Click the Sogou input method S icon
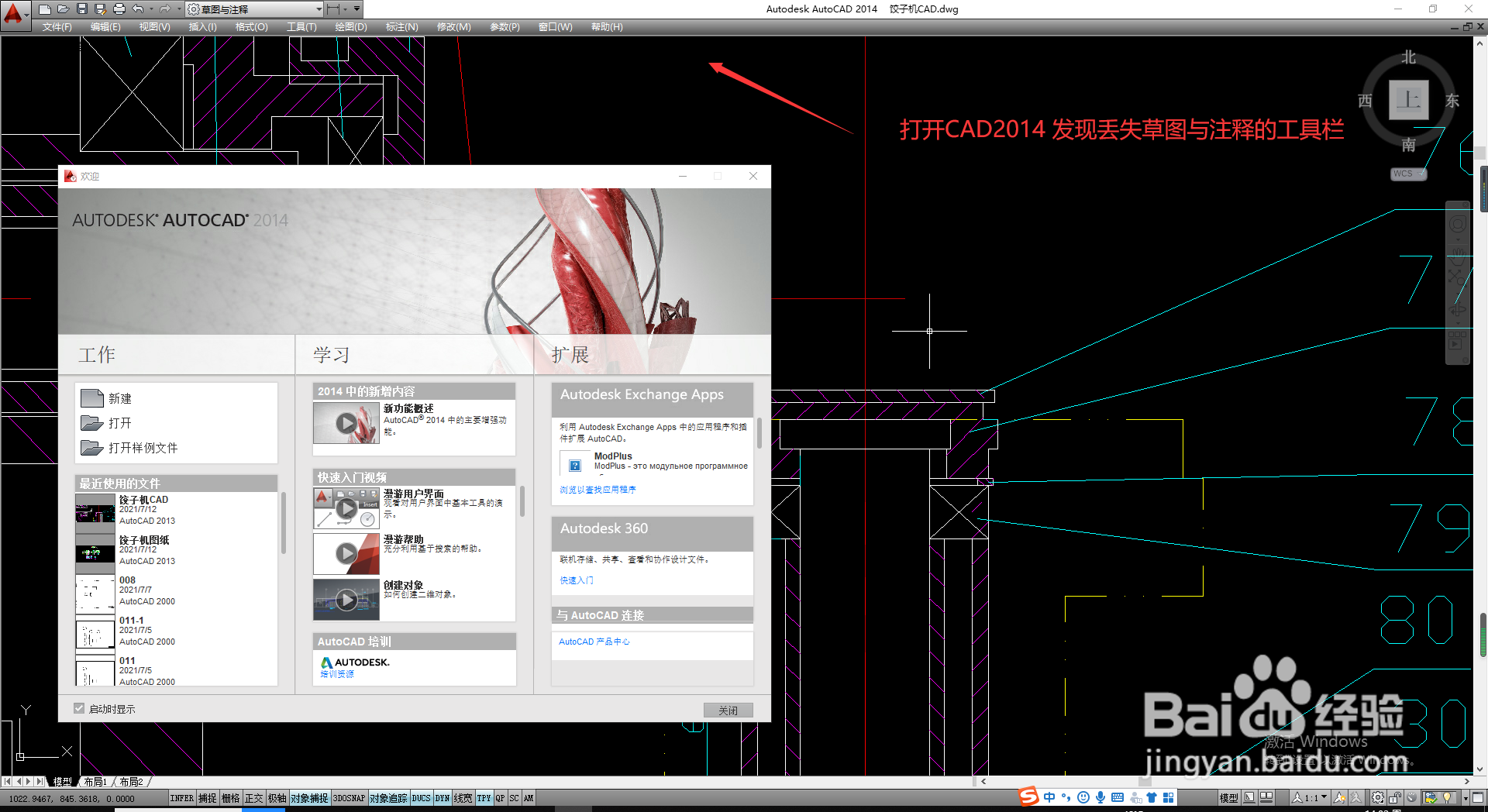 coord(1028,796)
